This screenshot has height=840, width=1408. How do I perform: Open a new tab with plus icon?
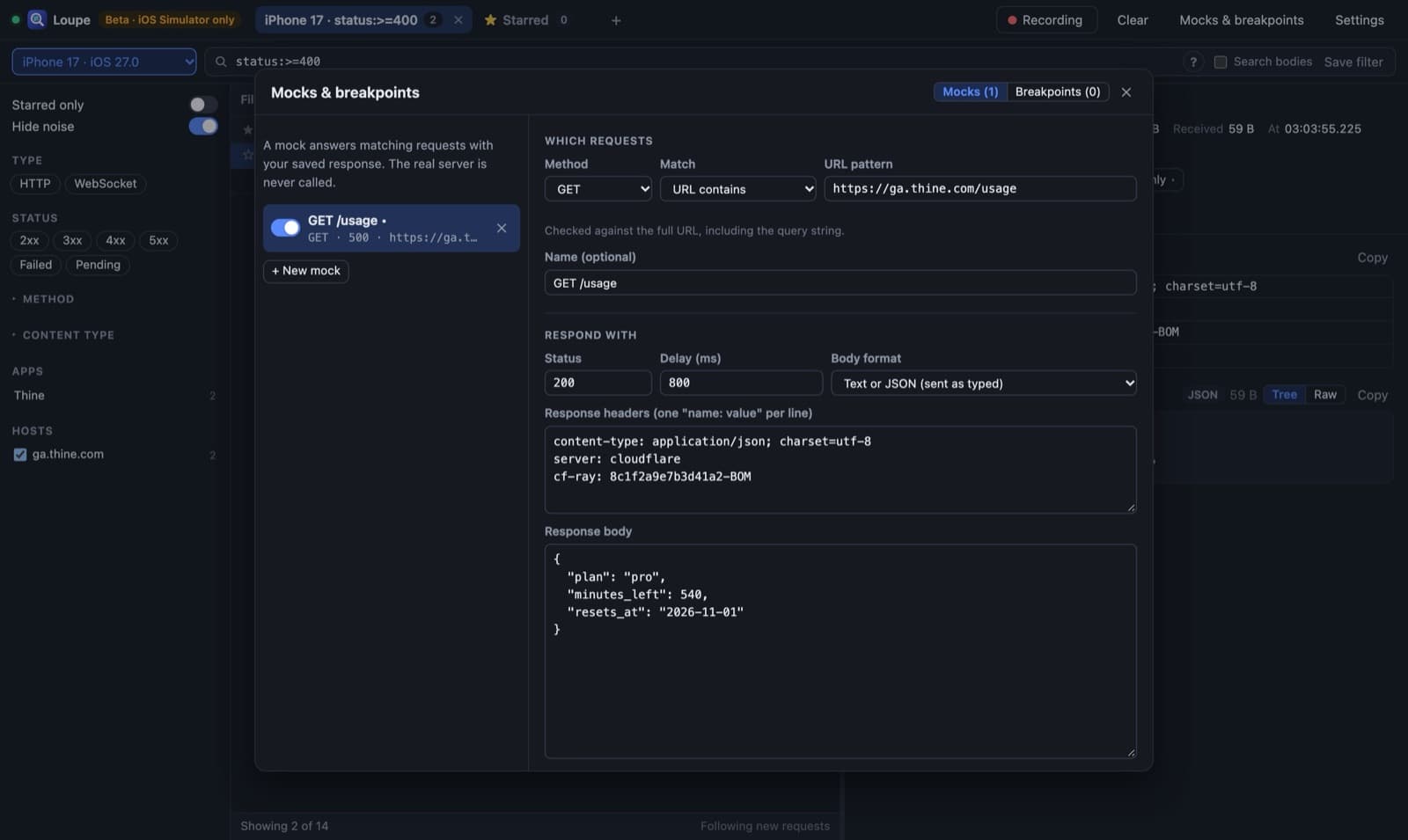coord(616,20)
